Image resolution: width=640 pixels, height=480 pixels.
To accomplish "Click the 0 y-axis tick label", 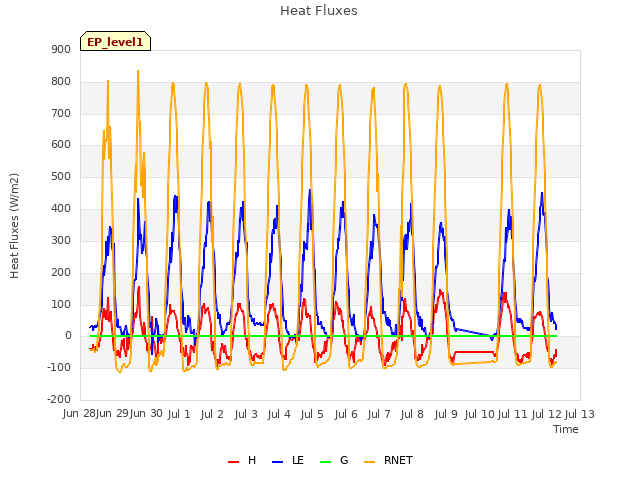I will [68, 336].
